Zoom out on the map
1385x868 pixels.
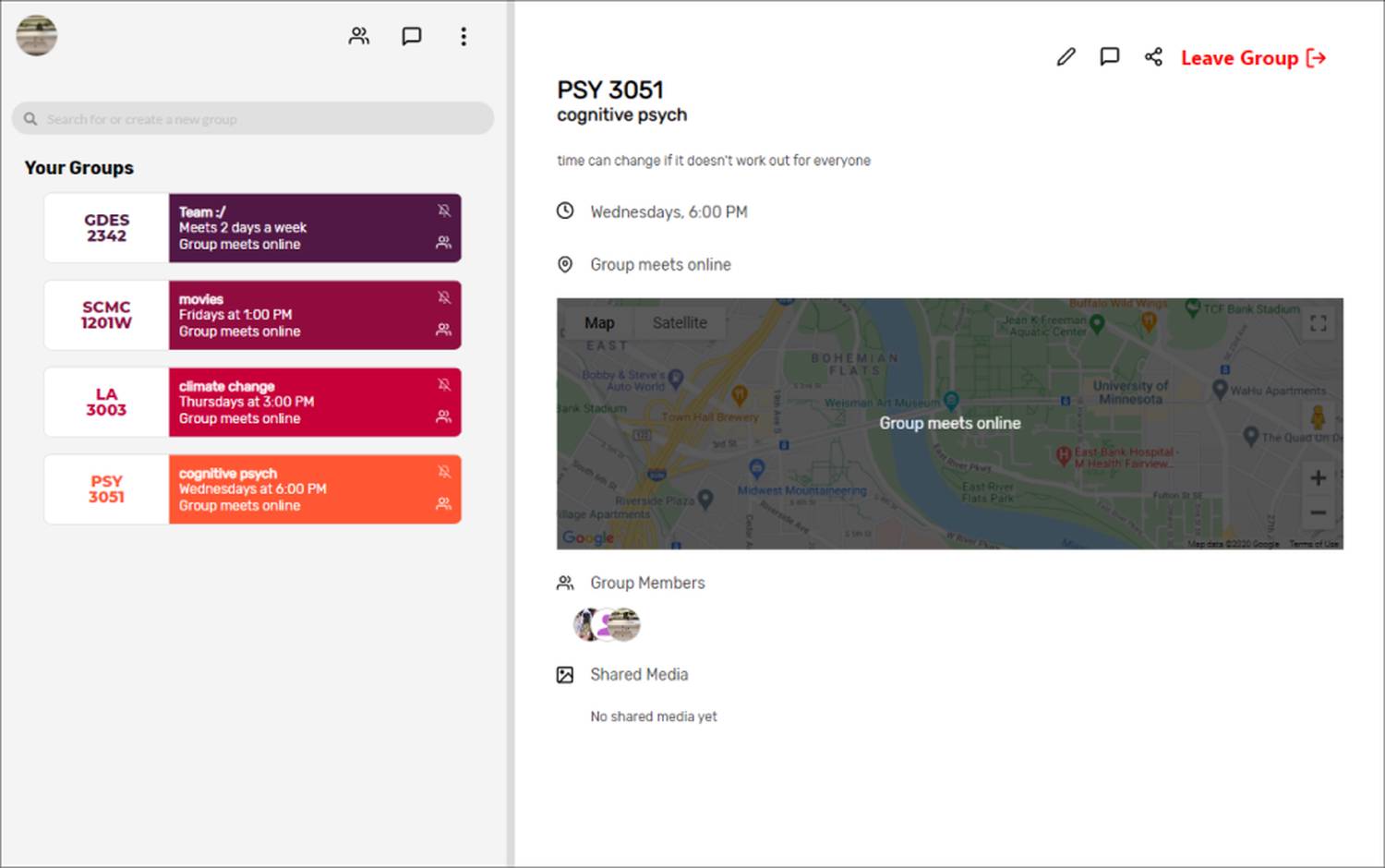[1318, 512]
